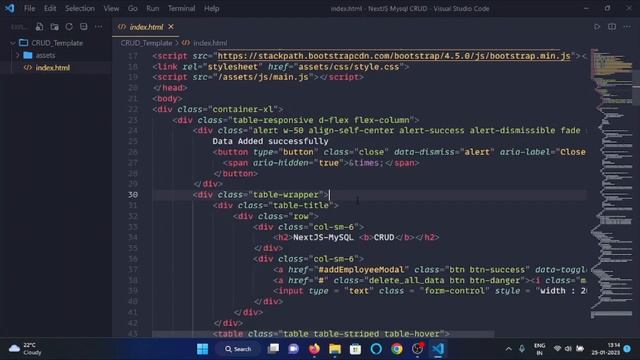Viewport: 640px width, 360px height.
Task: Open the Selection menu
Action: pos(80,8)
